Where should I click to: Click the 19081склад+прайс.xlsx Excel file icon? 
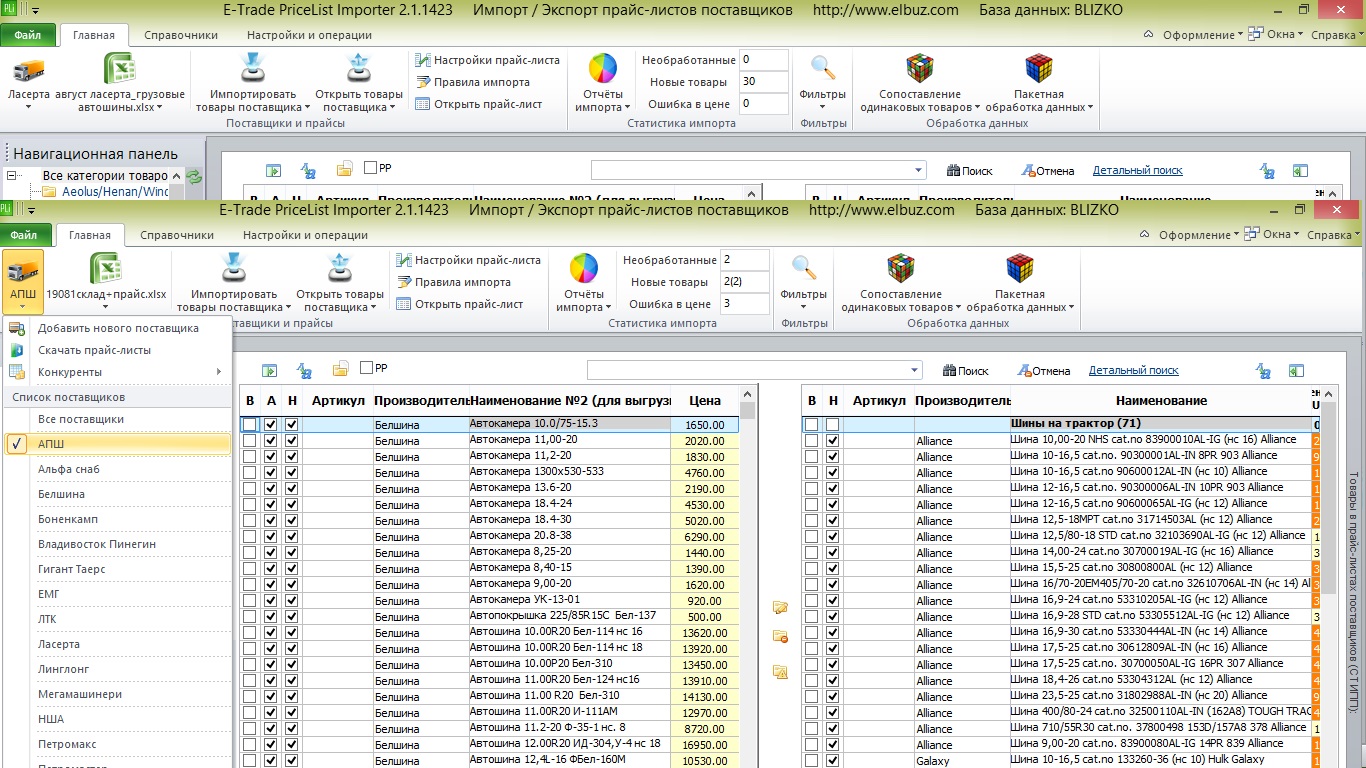coord(106,268)
